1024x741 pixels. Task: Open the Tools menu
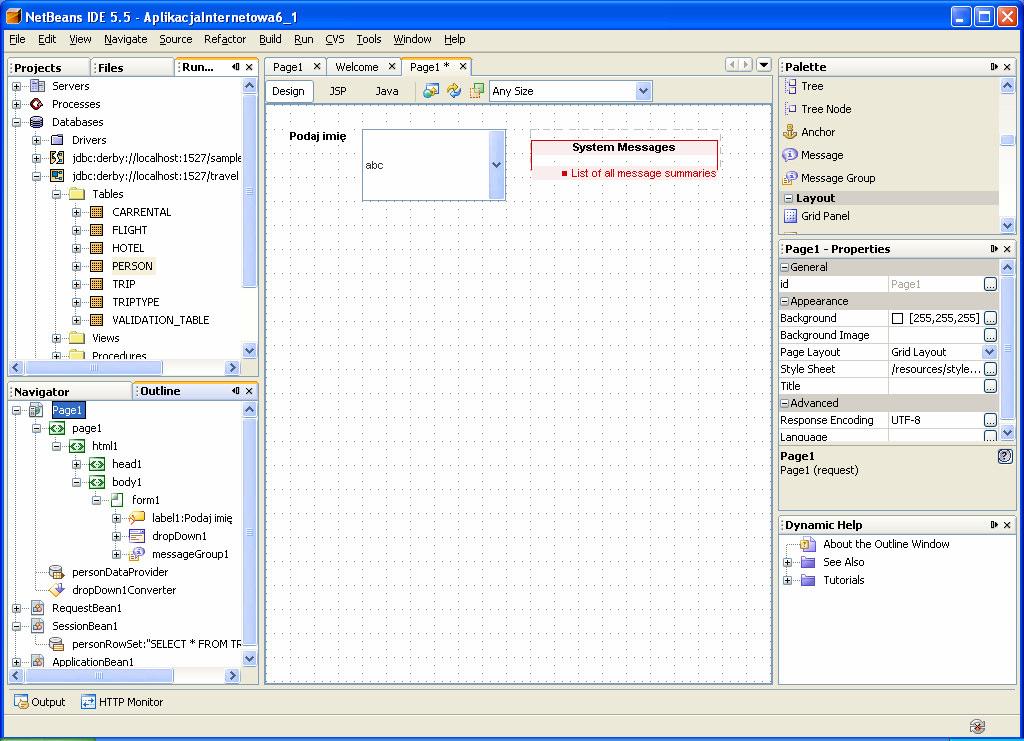[368, 39]
